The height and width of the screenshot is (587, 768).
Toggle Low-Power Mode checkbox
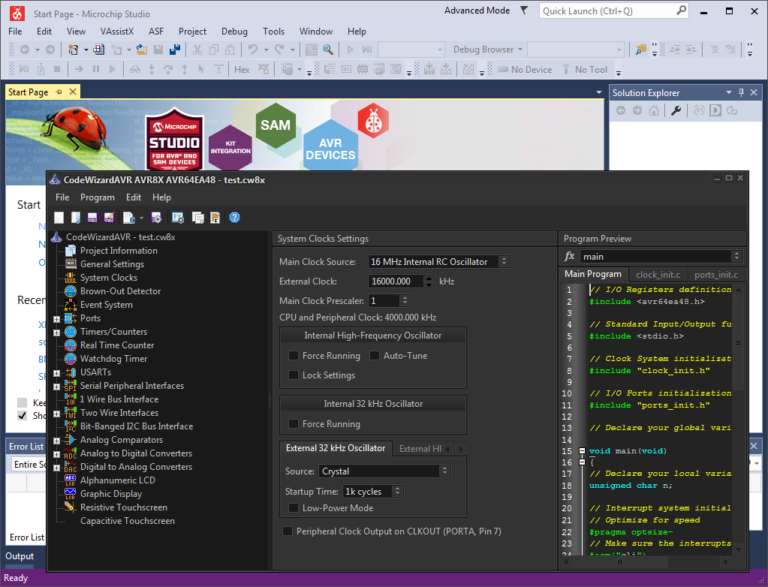click(x=293, y=508)
